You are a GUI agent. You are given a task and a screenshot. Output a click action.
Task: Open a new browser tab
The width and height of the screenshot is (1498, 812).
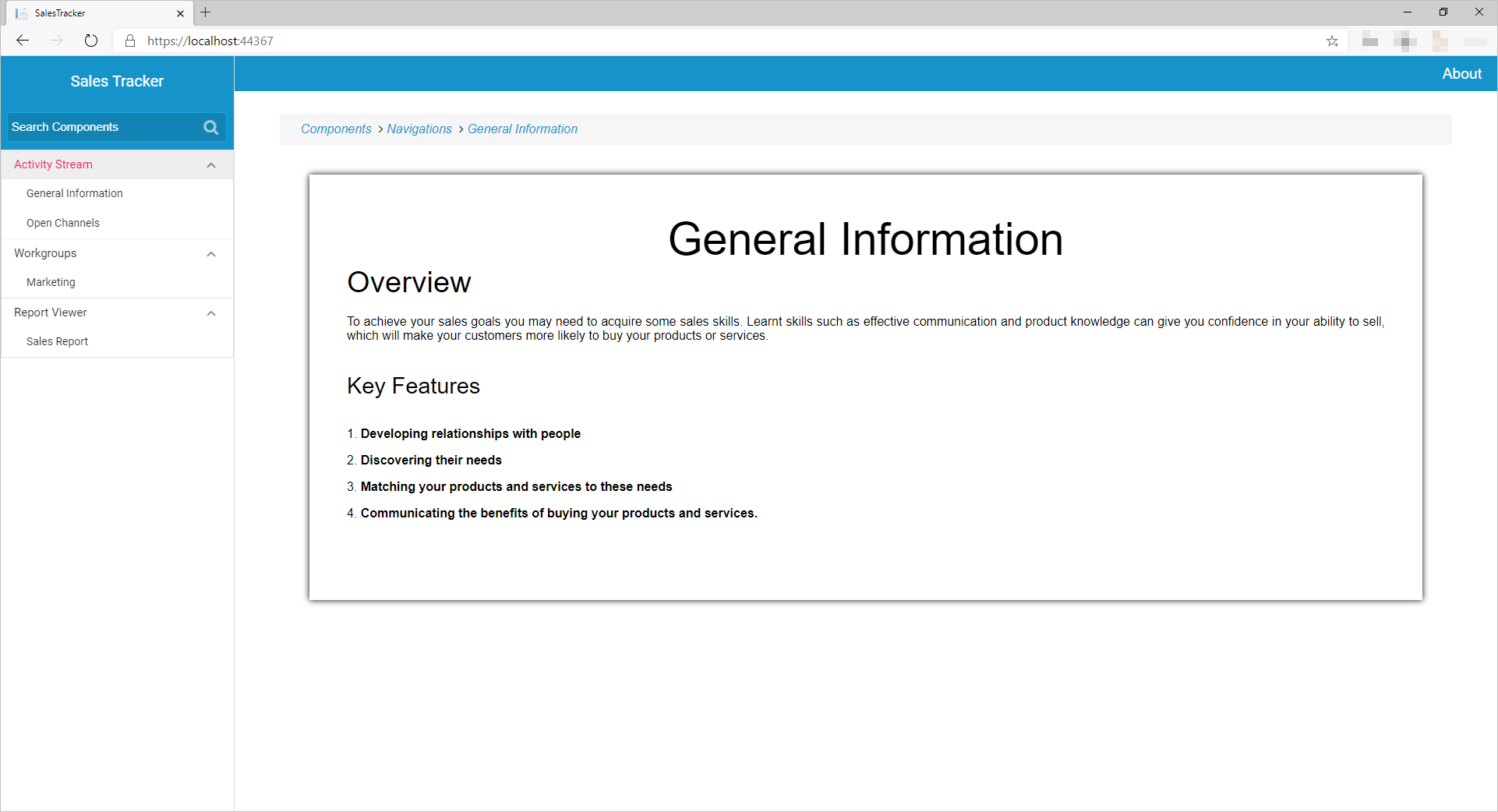click(206, 12)
